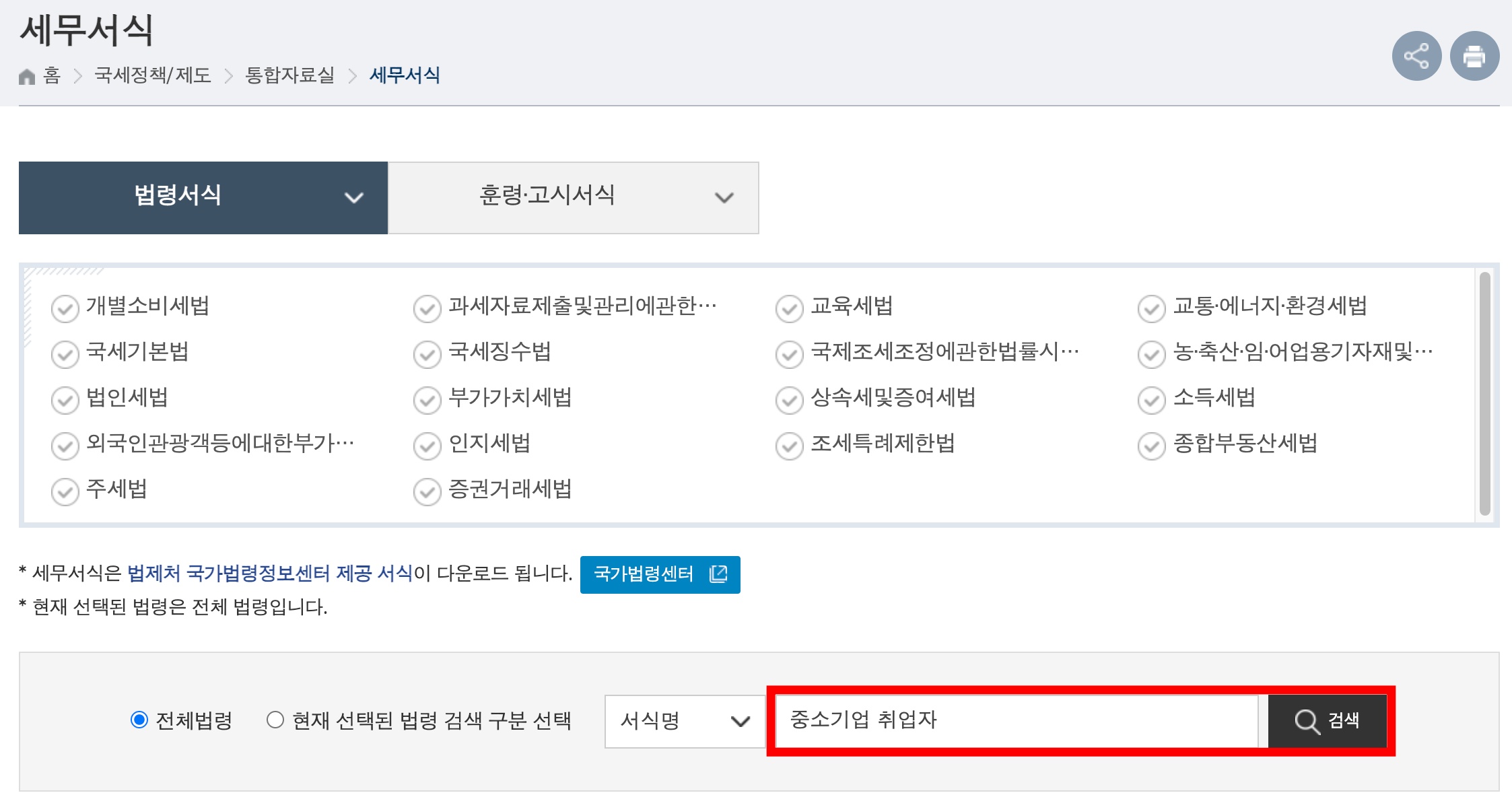Open 국세정책/제도 breadcrumb link
Viewport: 1512px width, 793px height.
tap(153, 75)
